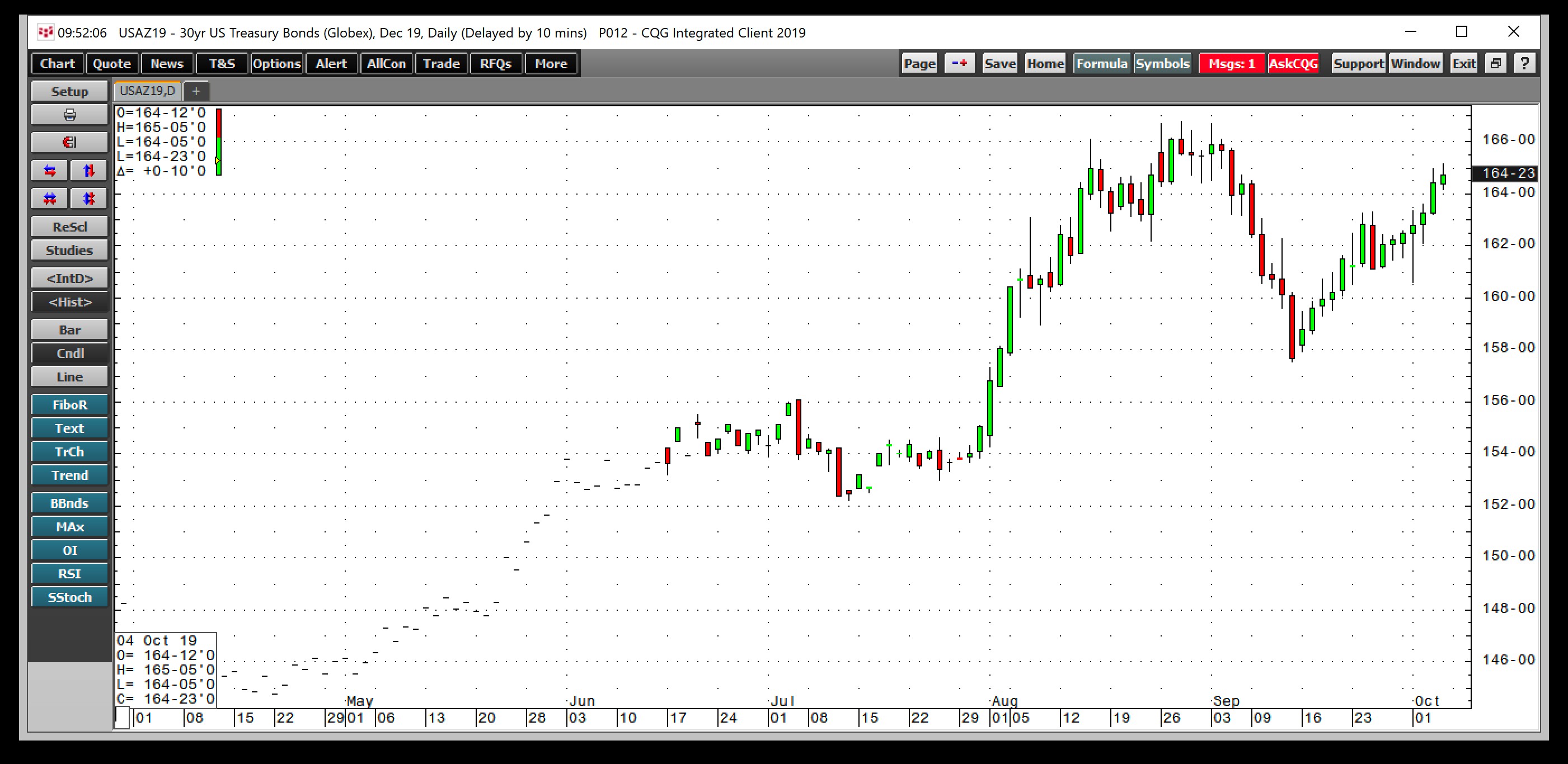Open the Quote menu

pyautogui.click(x=111, y=63)
